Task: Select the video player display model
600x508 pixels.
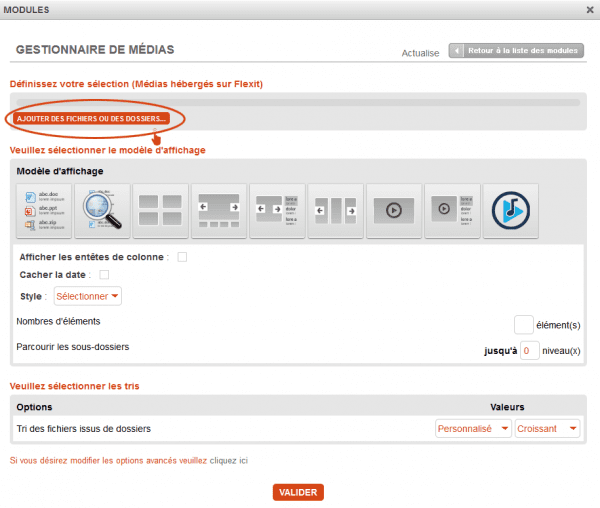Action: point(394,211)
